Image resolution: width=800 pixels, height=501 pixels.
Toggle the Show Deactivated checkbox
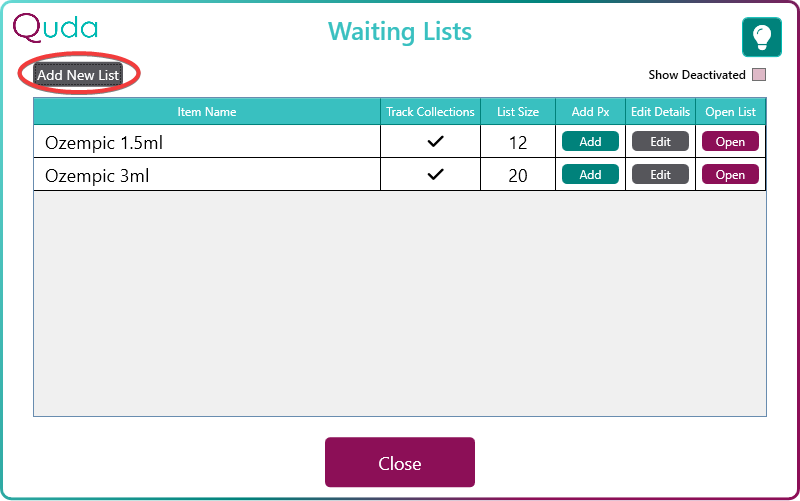(759, 75)
